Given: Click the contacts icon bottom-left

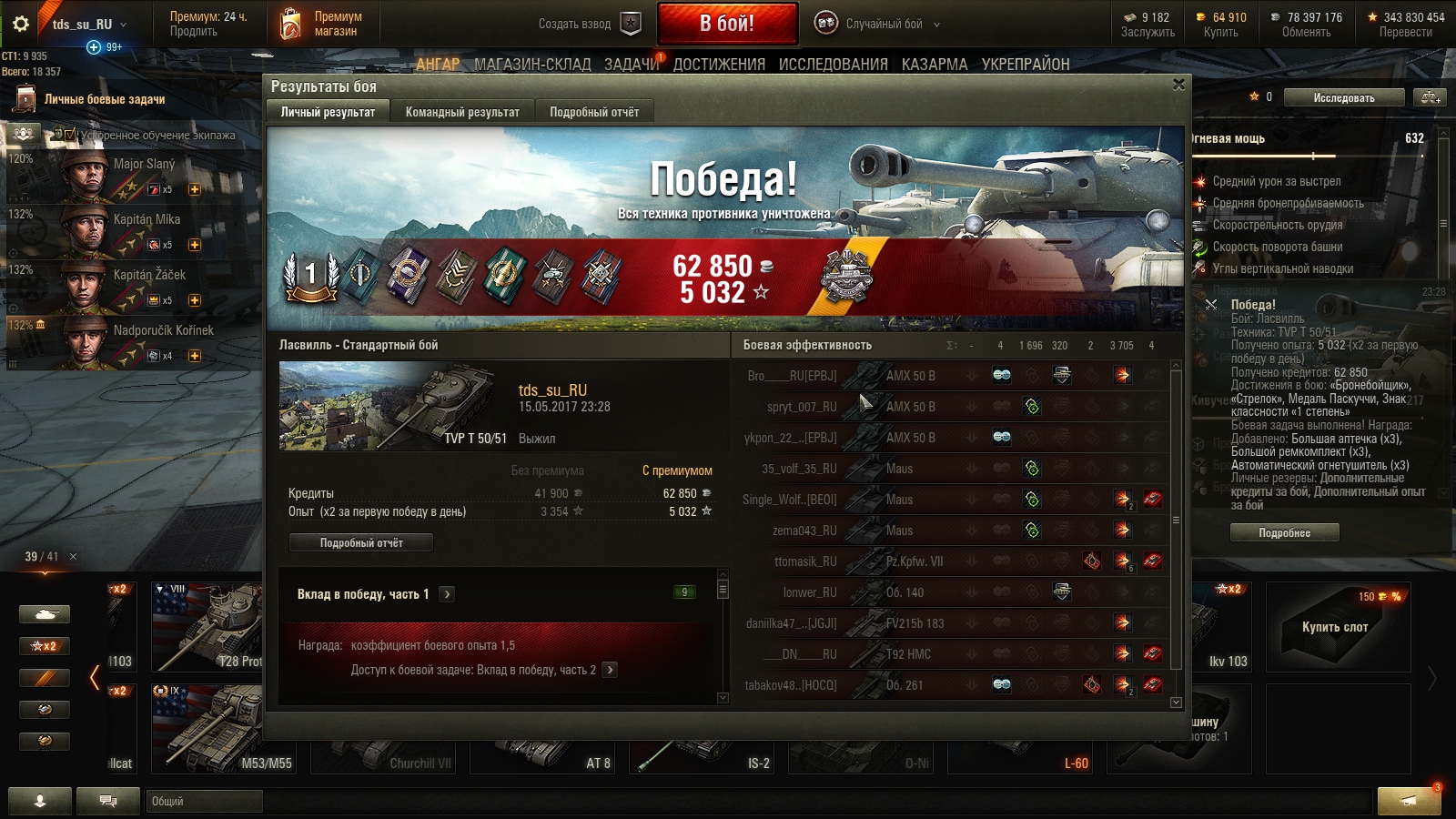Looking at the screenshot, I should coord(40,801).
